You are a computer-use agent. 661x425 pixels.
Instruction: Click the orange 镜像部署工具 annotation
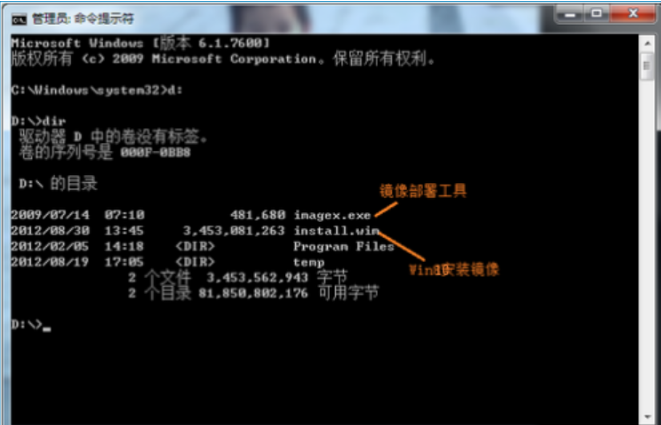pos(422,191)
